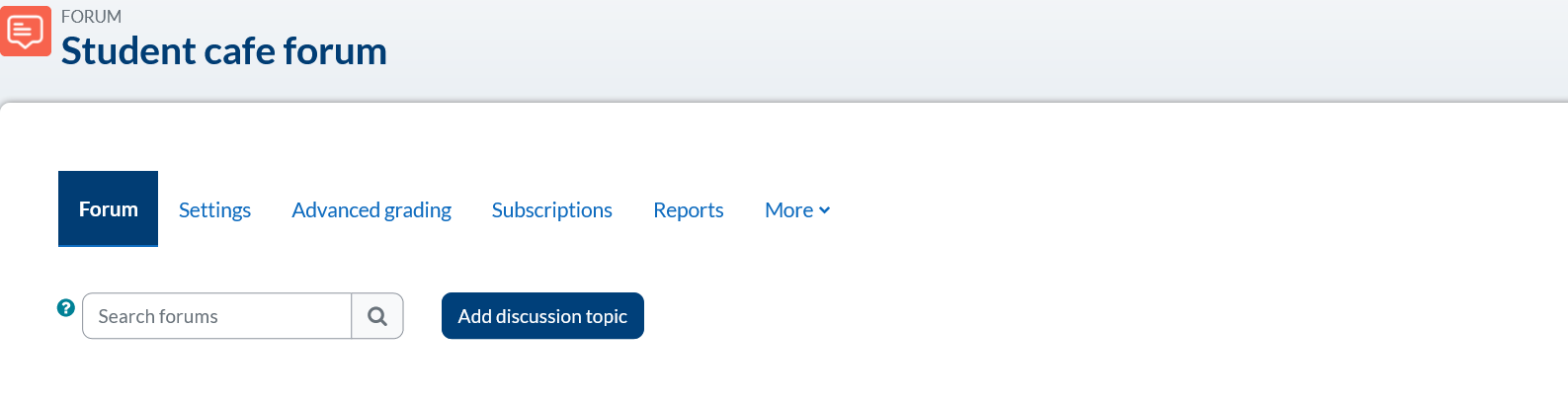The image size is (1568, 408).
Task: View forum subscriptions page
Action: [x=551, y=210]
